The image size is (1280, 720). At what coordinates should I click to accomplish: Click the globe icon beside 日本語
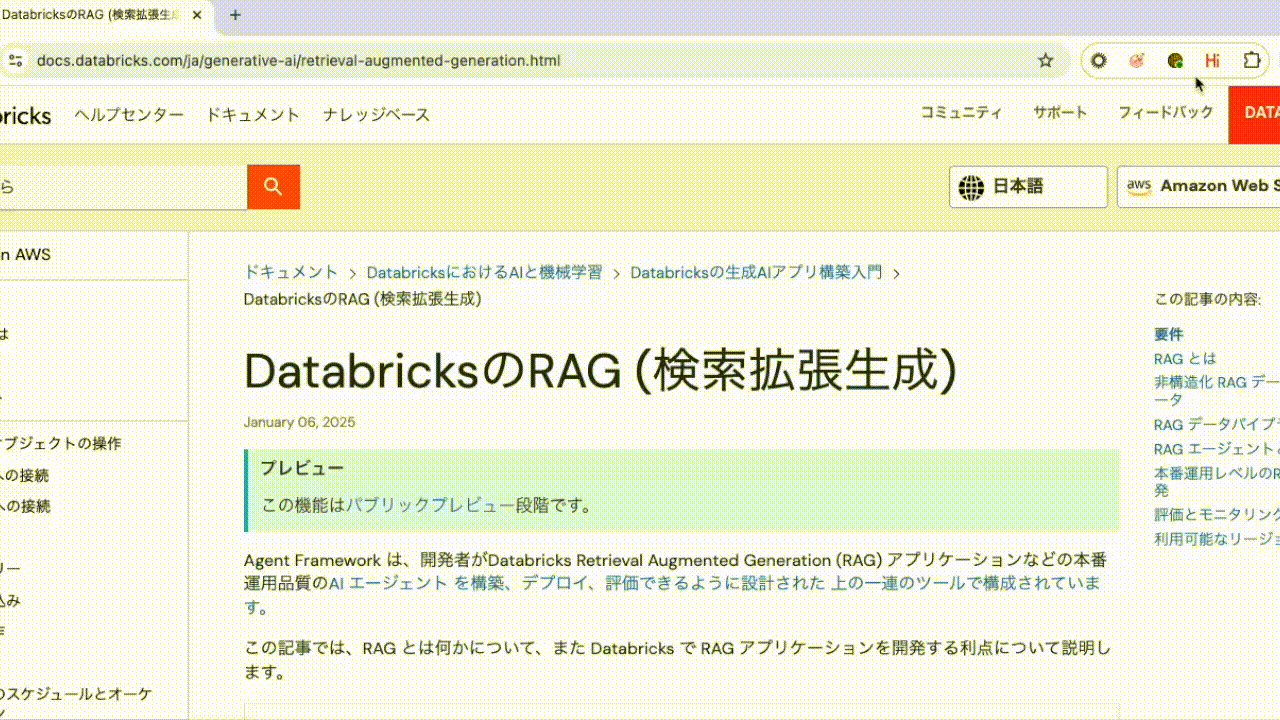click(x=969, y=186)
